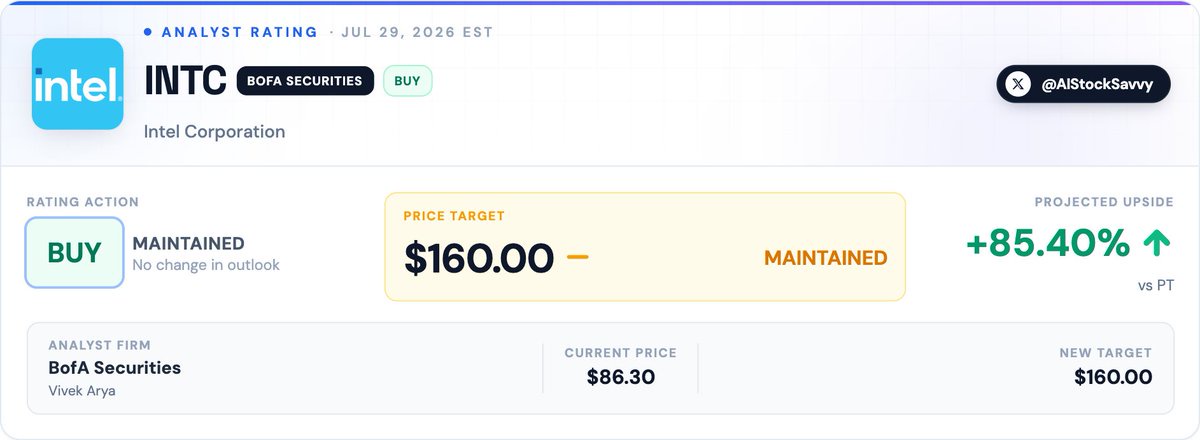Image resolution: width=1200 pixels, height=440 pixels.
Task: Select the INTC ticker symbol
Action: click(185, 82)
